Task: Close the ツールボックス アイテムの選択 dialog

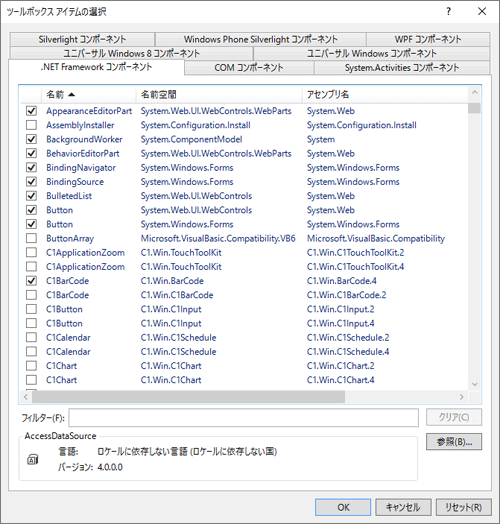Action: [x=482, y=11]
